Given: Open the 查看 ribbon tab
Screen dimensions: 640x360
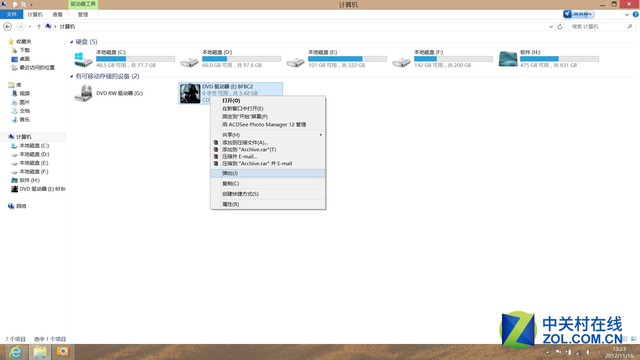Looking at the screenshot, I should 58,14.
